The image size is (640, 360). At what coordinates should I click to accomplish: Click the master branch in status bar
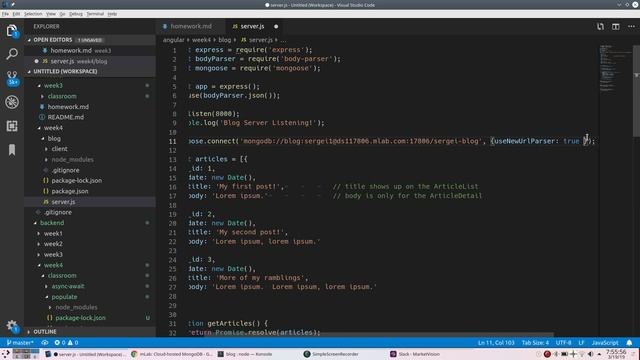20,342
